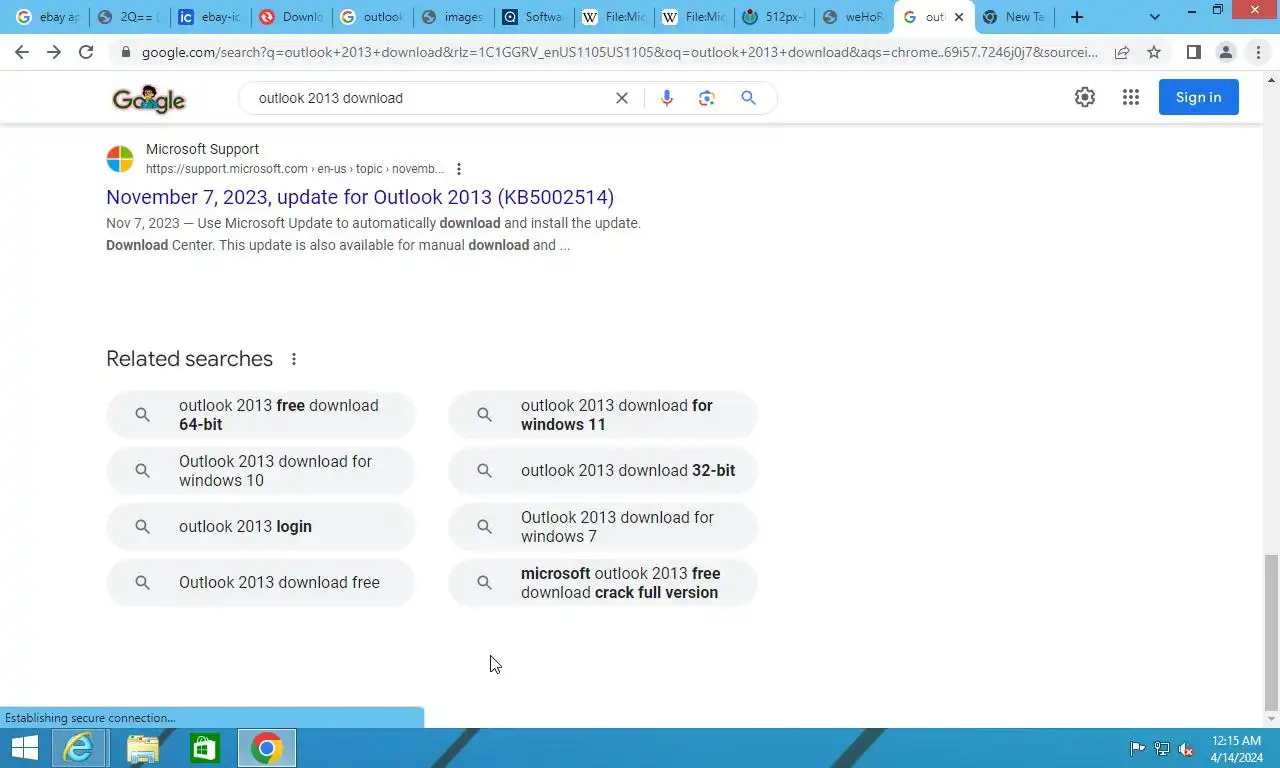This screenshot has height=768, width=1280.
Task: Search Outlook 2013 download for windows 7
Action: [603, 527]
